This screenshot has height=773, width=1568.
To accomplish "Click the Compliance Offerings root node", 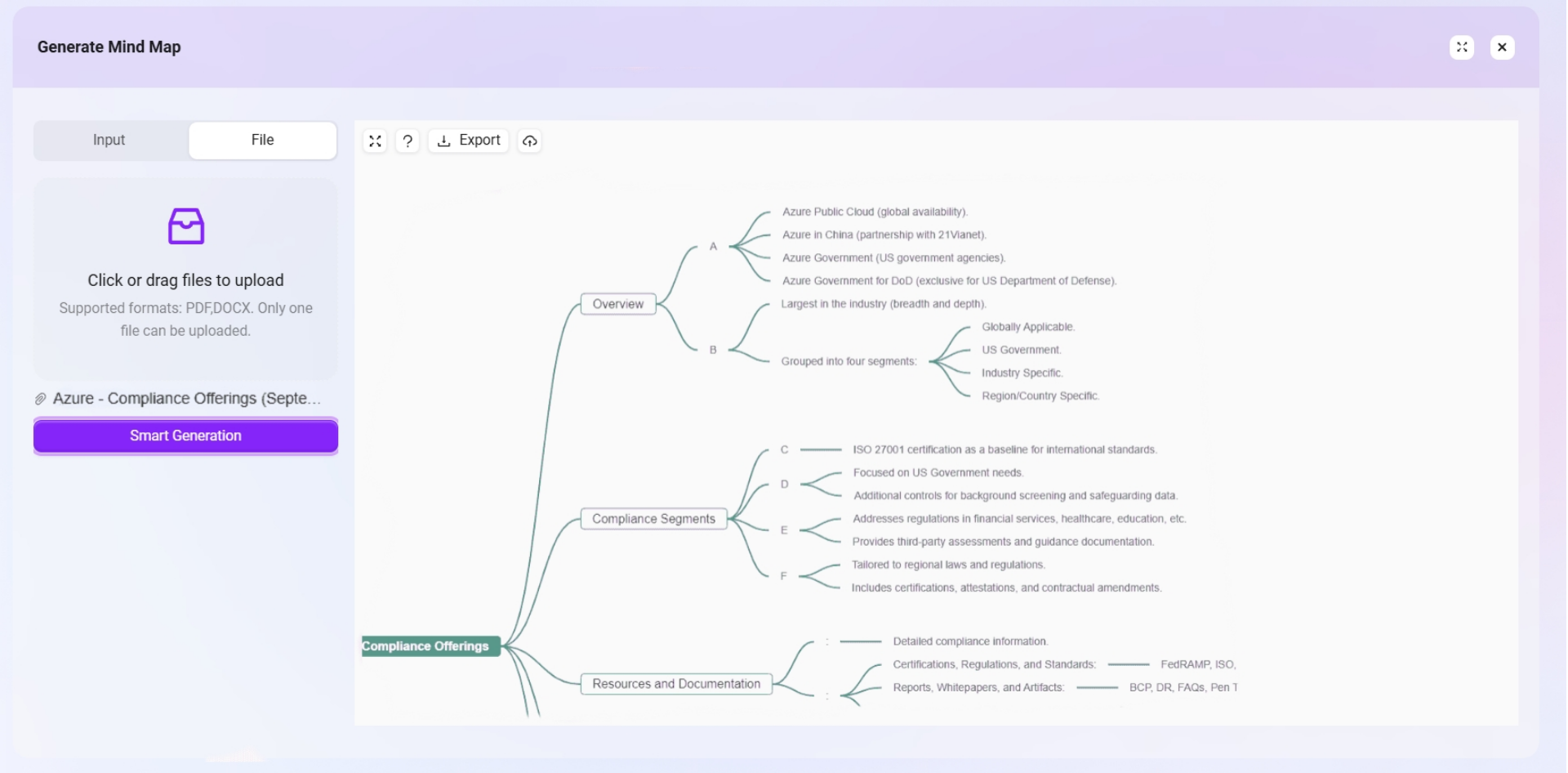I will click(x=427, y=646).
